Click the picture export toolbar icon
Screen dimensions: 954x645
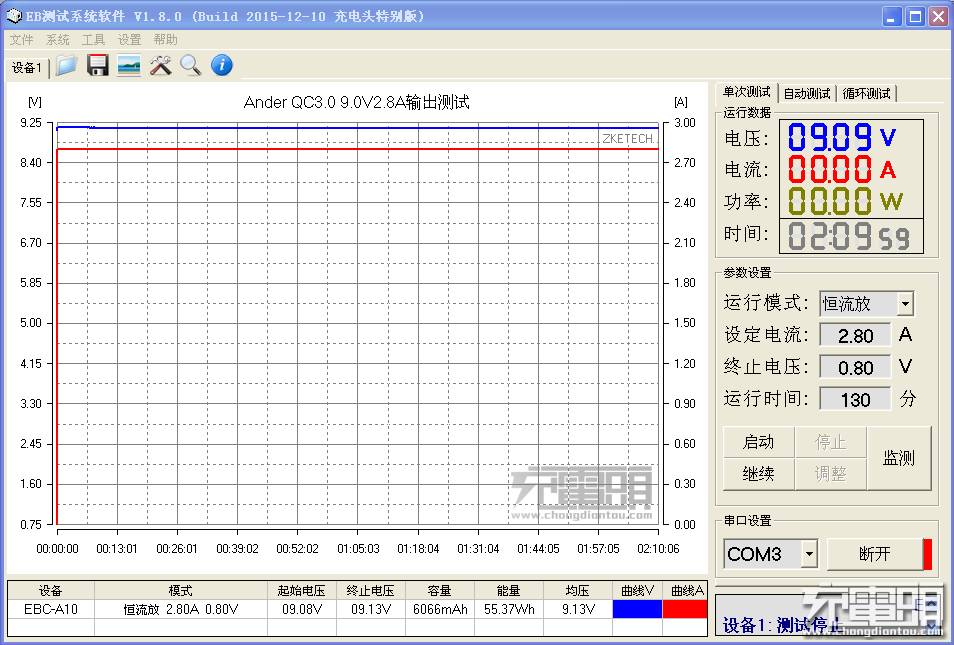click(x=129, y=65)
